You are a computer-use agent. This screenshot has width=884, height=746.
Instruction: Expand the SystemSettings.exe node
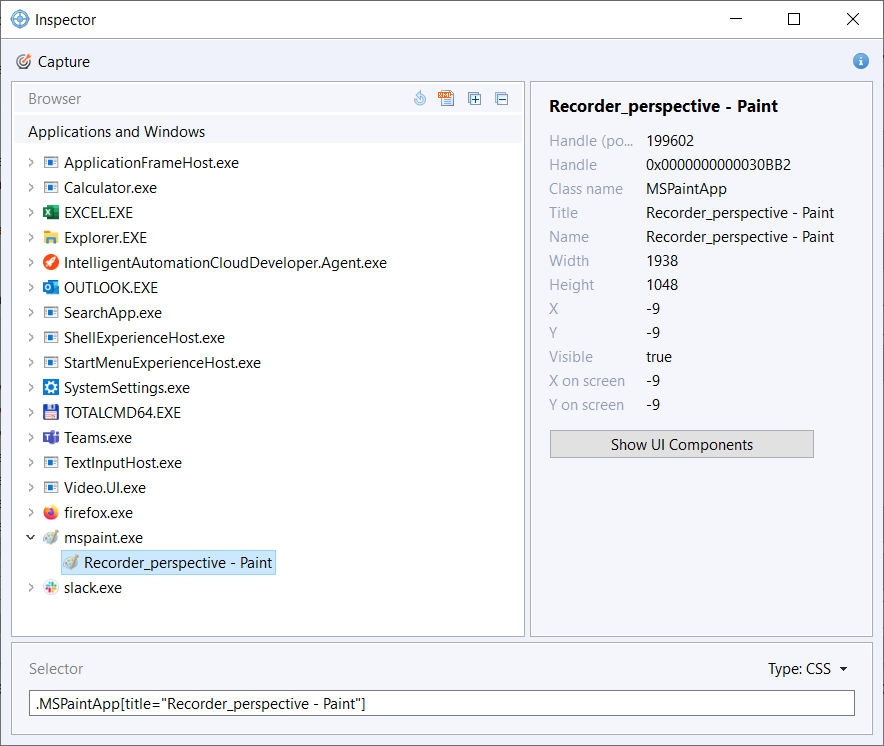click(x=31, y=387)
